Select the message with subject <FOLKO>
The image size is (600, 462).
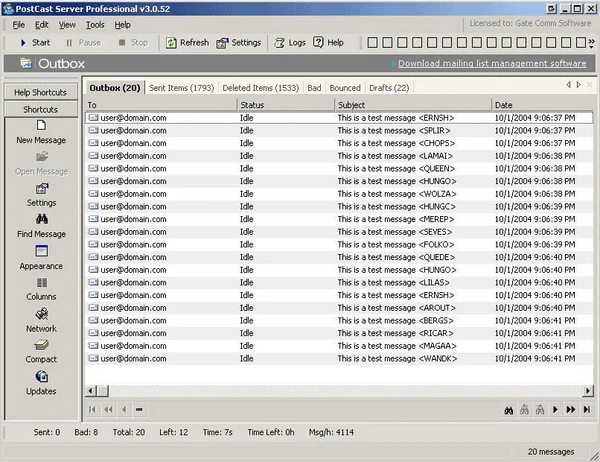pyautogui.click(x=339, y=244)
